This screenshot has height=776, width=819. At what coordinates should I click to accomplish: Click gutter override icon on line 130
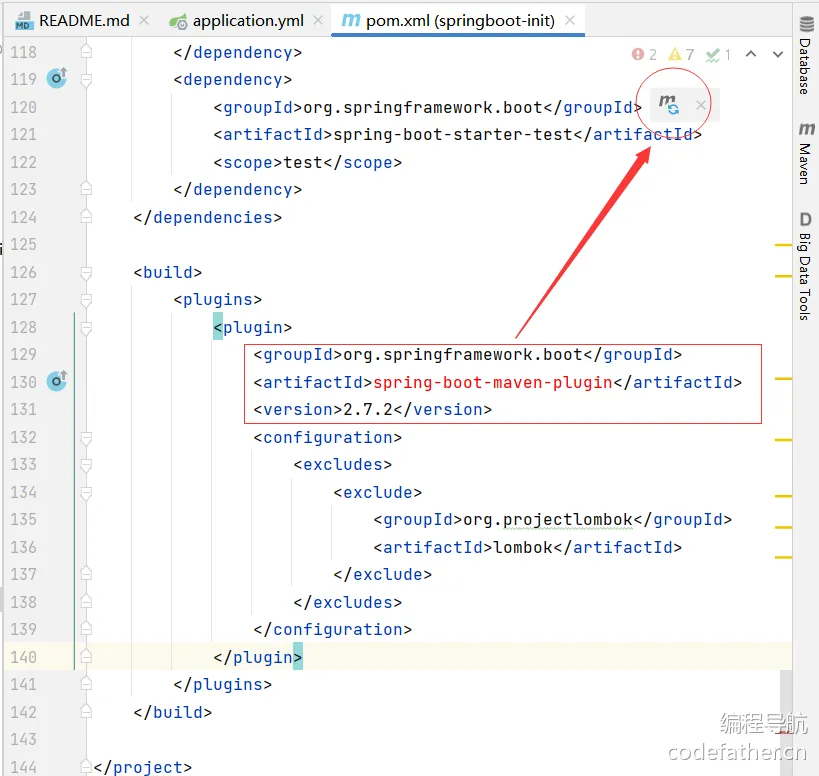point(57,381)
